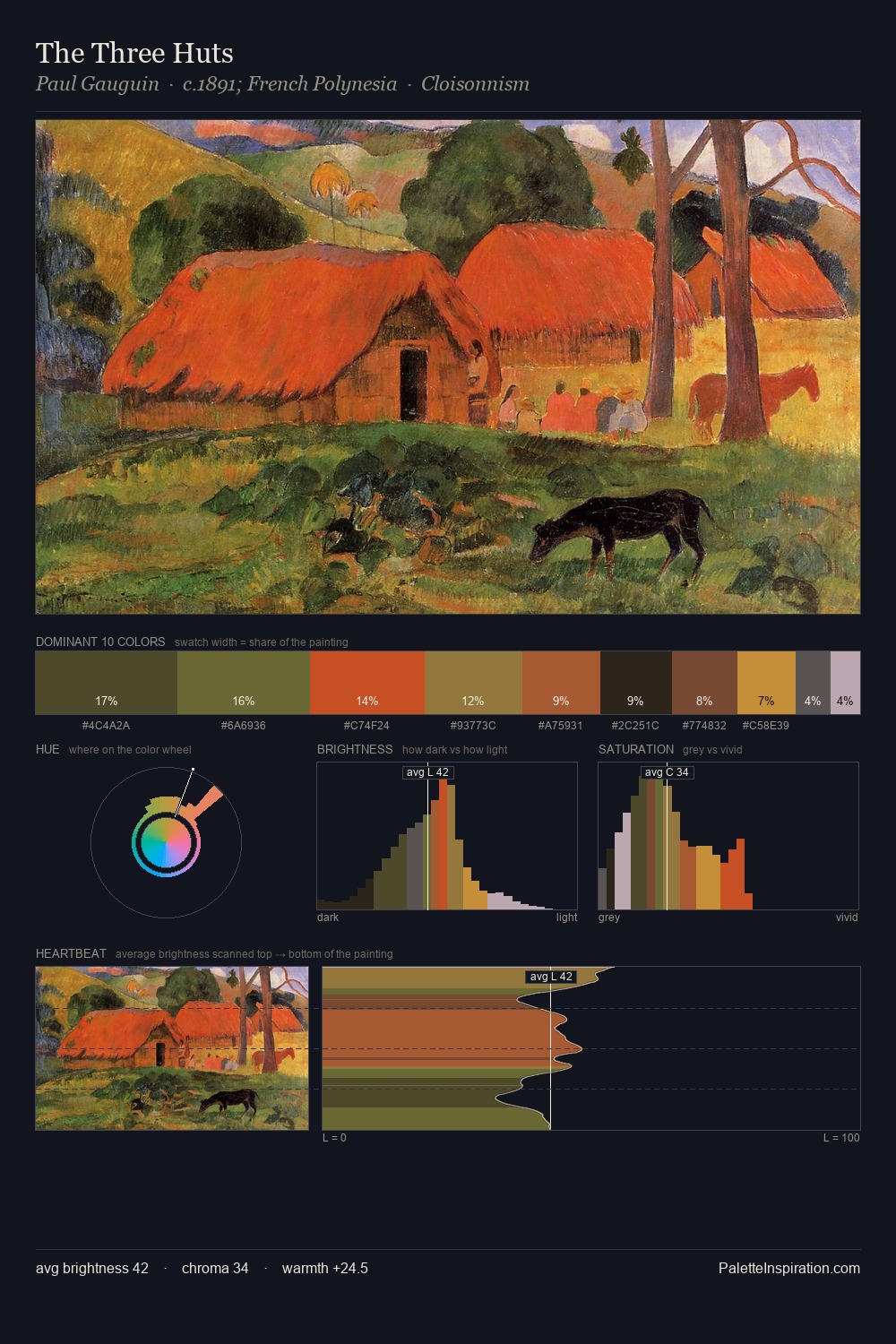Click the '#4C4A2A' hex label

[x=106, y=726]
